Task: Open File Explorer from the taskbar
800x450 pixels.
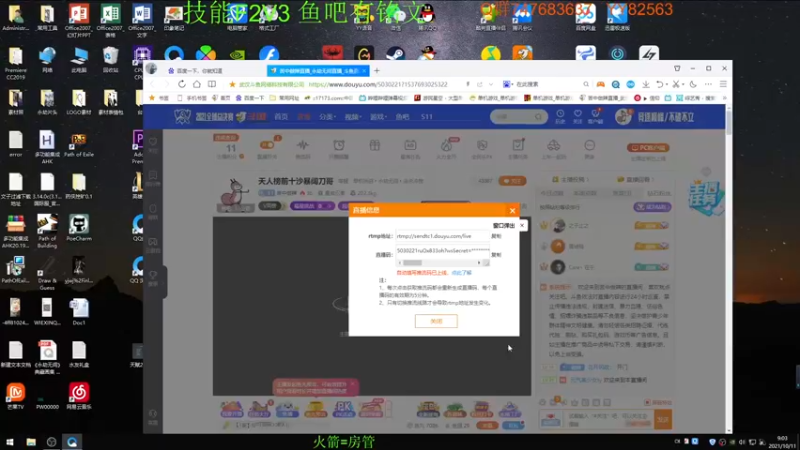Action: [31, 442]
